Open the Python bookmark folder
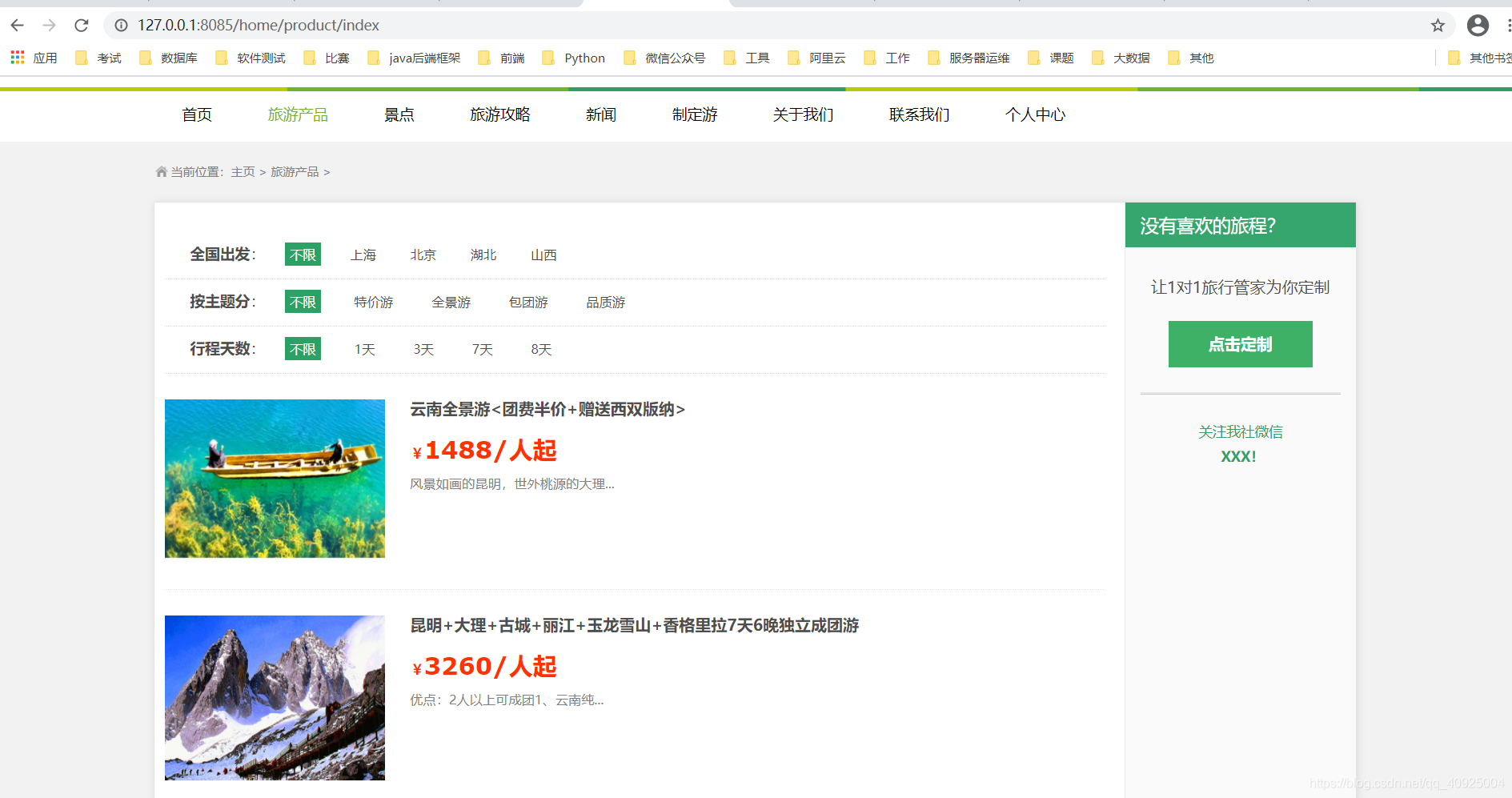This screenshot has height=798, width=1512. (x=574, y=58)
